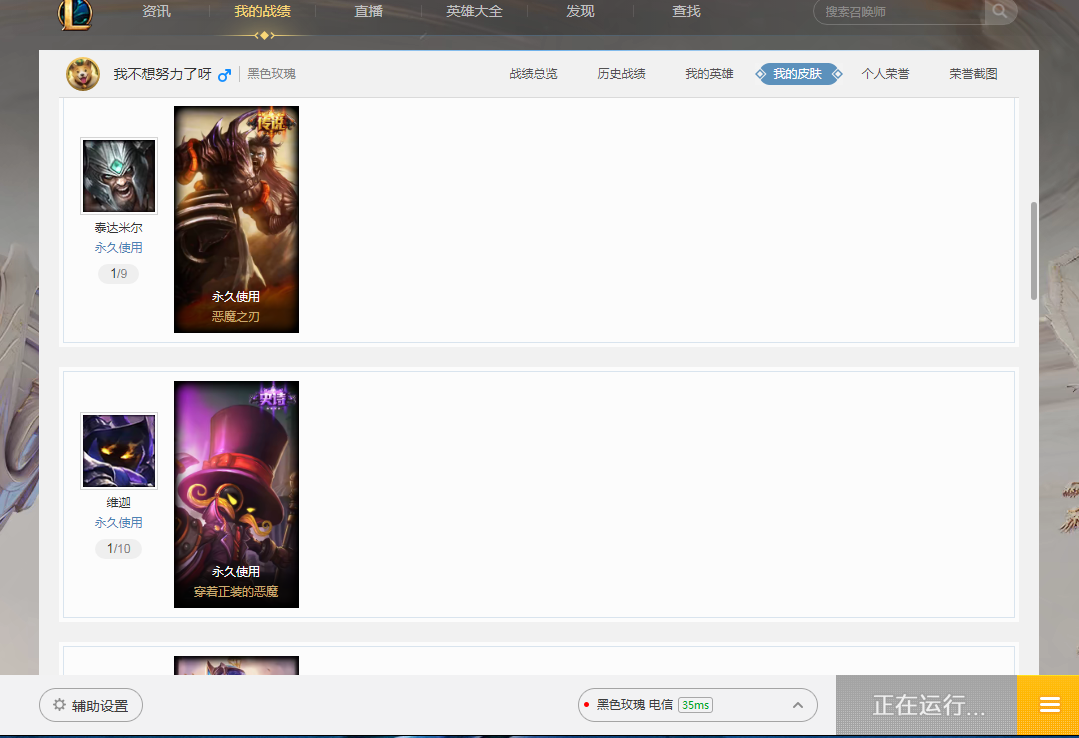
Task: Click the Shiba dog profile avatar
Action: (83, 74)
